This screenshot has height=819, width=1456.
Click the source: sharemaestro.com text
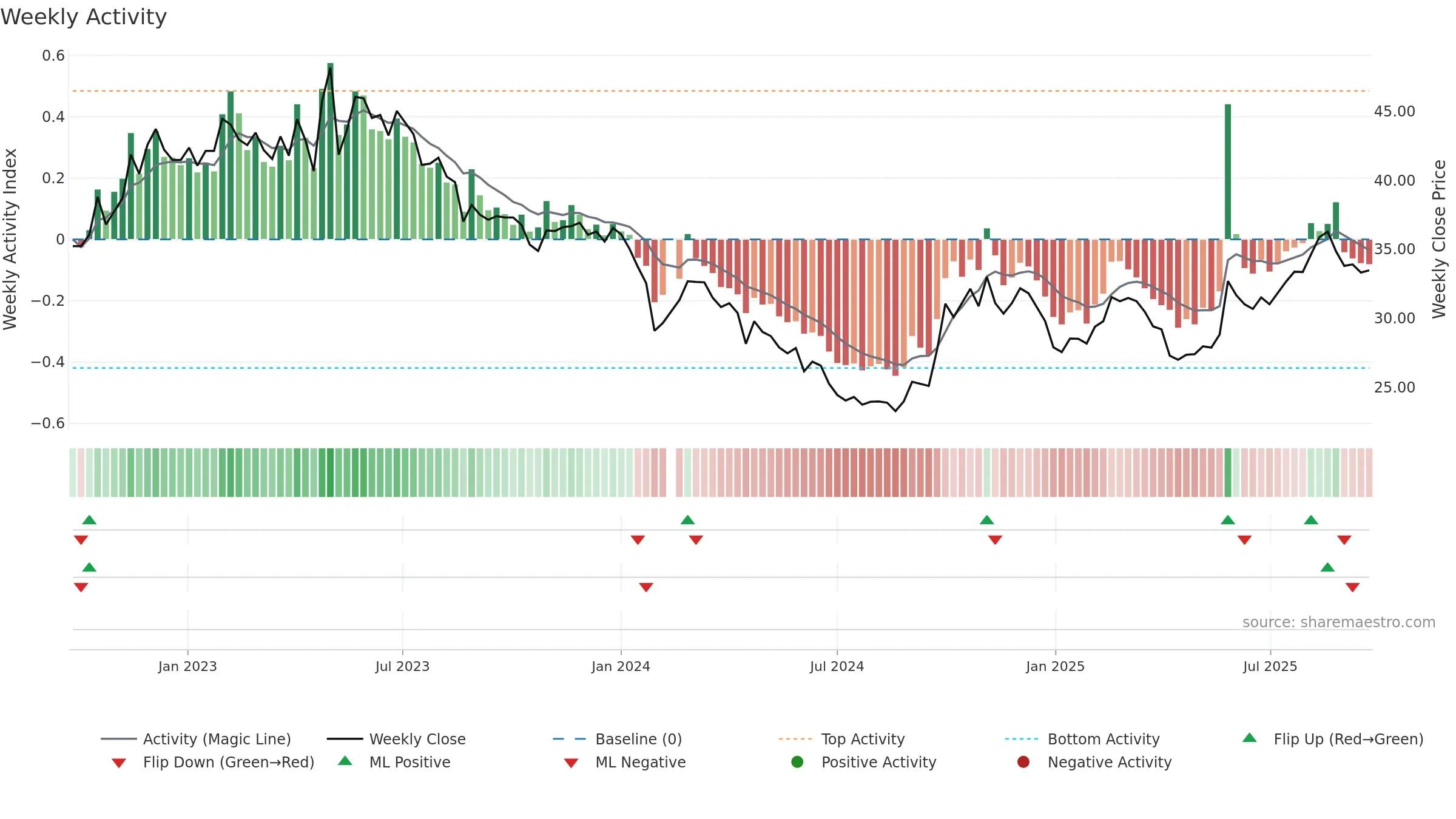1339,622
